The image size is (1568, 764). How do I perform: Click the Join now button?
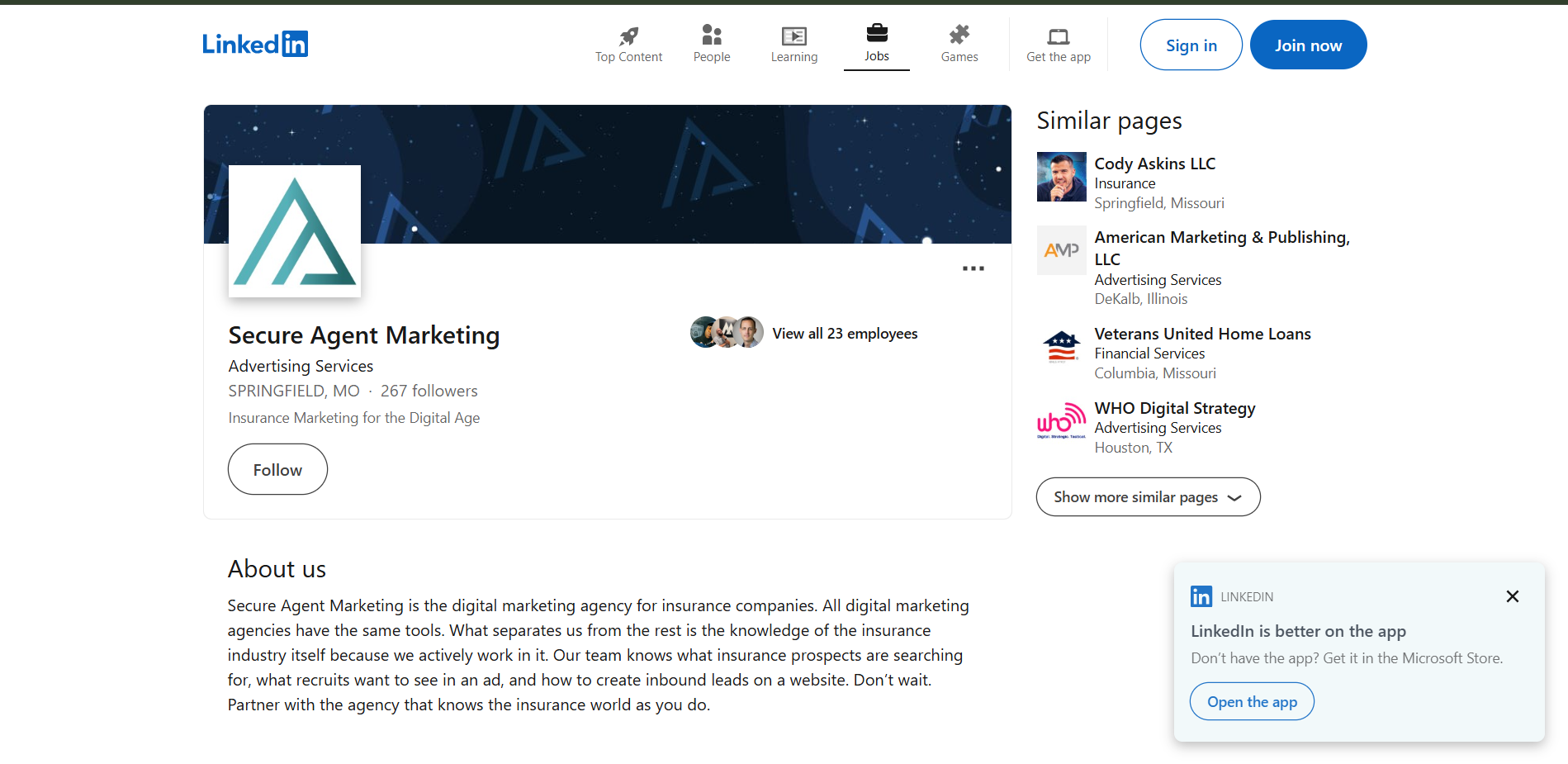coord(1309,45)
